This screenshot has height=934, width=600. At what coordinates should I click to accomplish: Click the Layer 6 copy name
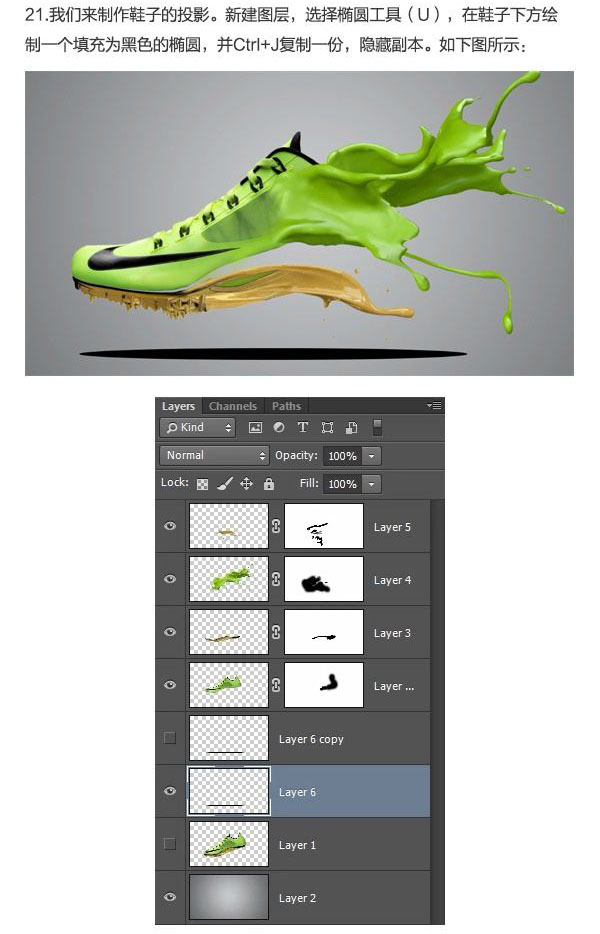(x=311, y=739)
